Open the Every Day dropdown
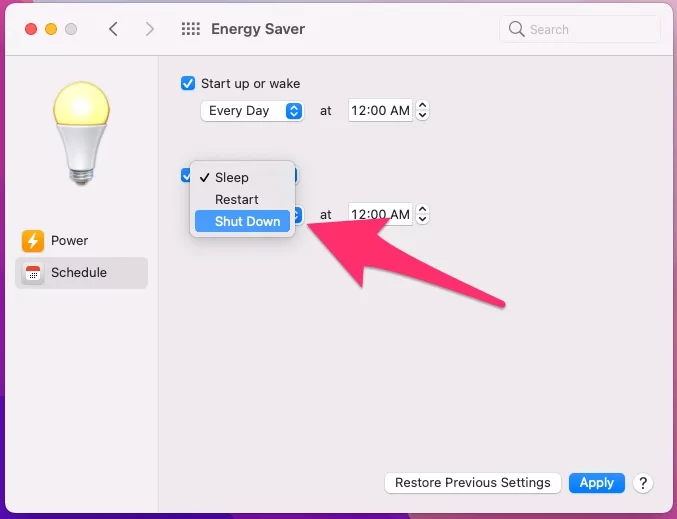 [252, 111]
